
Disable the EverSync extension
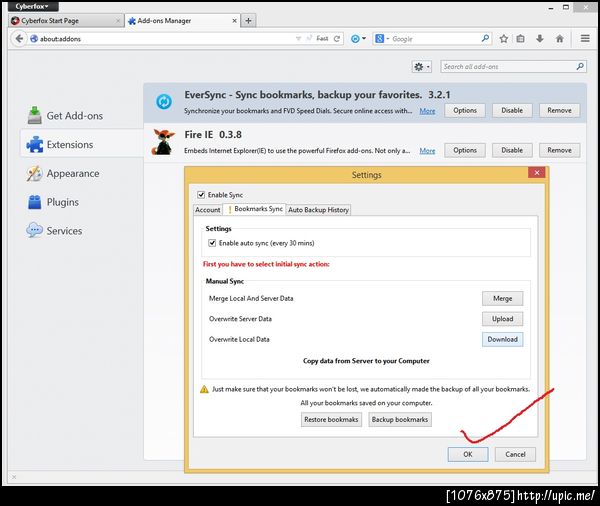pos(512,111)
